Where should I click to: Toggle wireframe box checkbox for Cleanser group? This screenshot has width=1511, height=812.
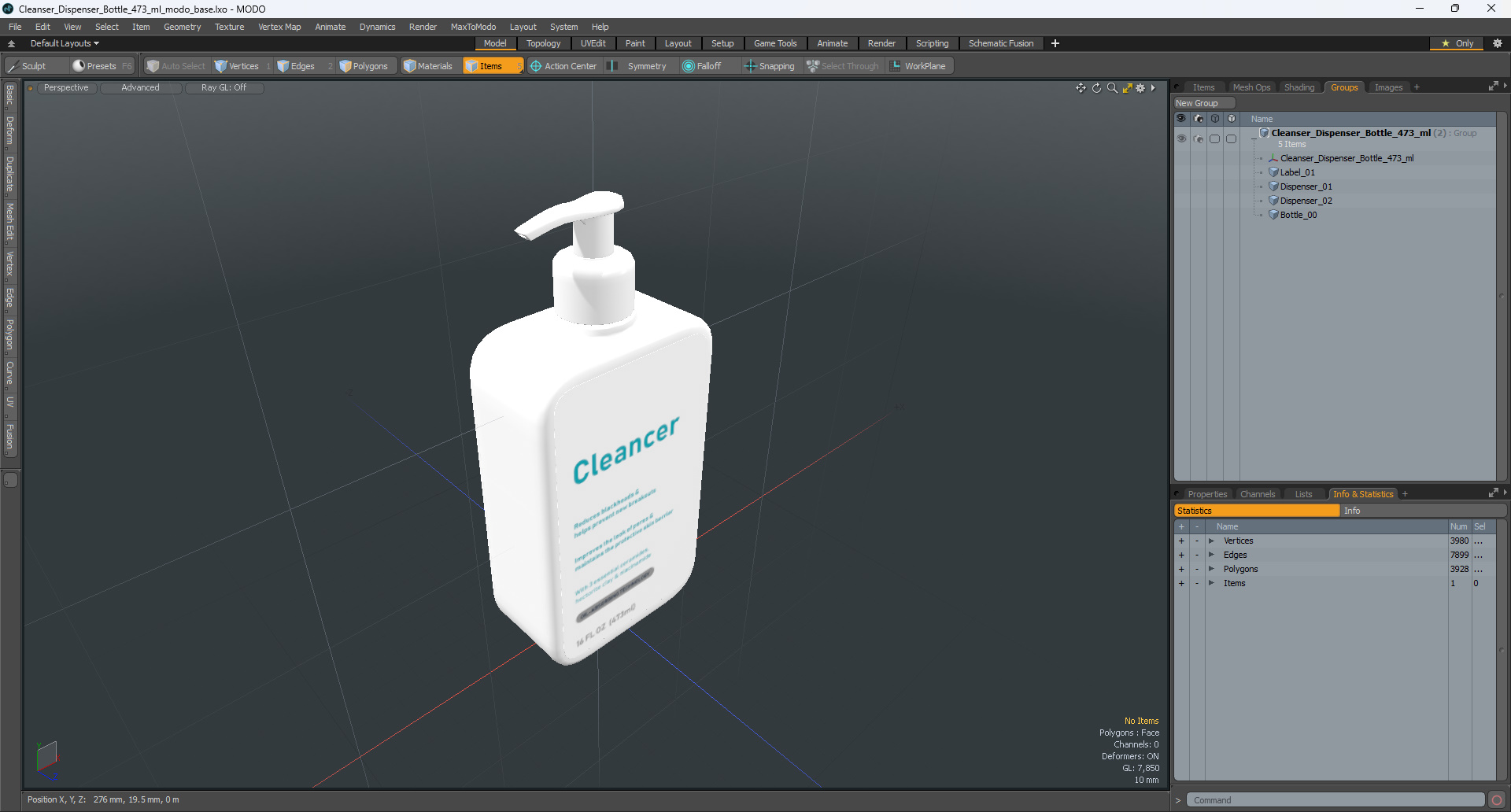click(x=1215, y=138)
